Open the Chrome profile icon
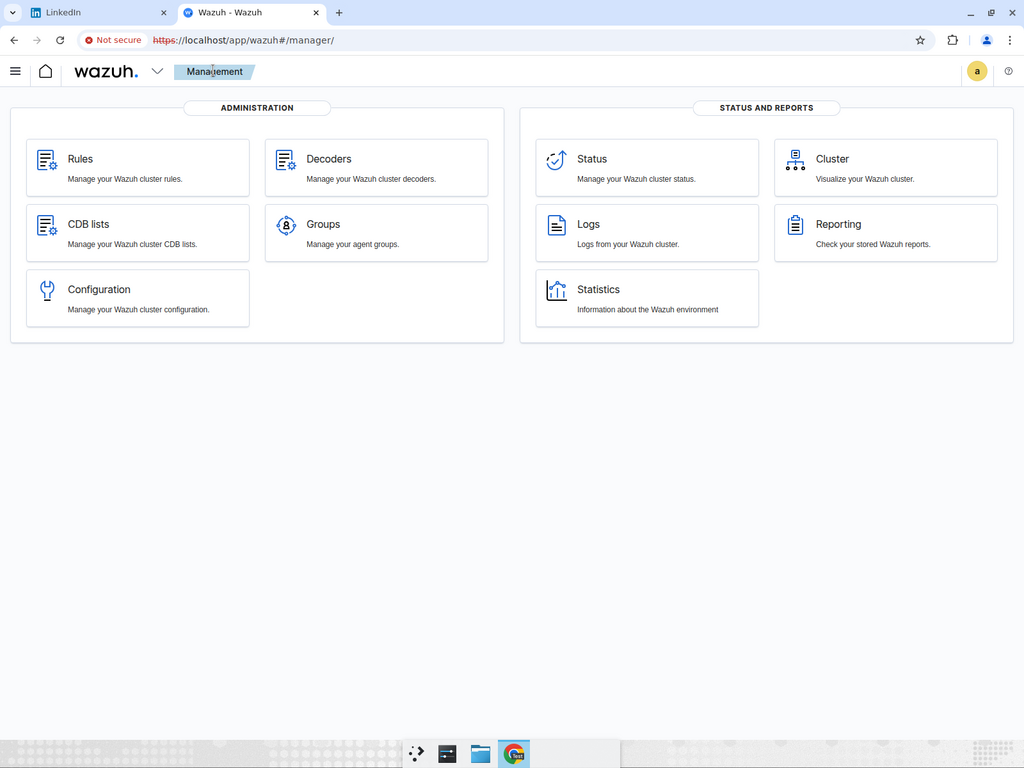 coord(987,40)
